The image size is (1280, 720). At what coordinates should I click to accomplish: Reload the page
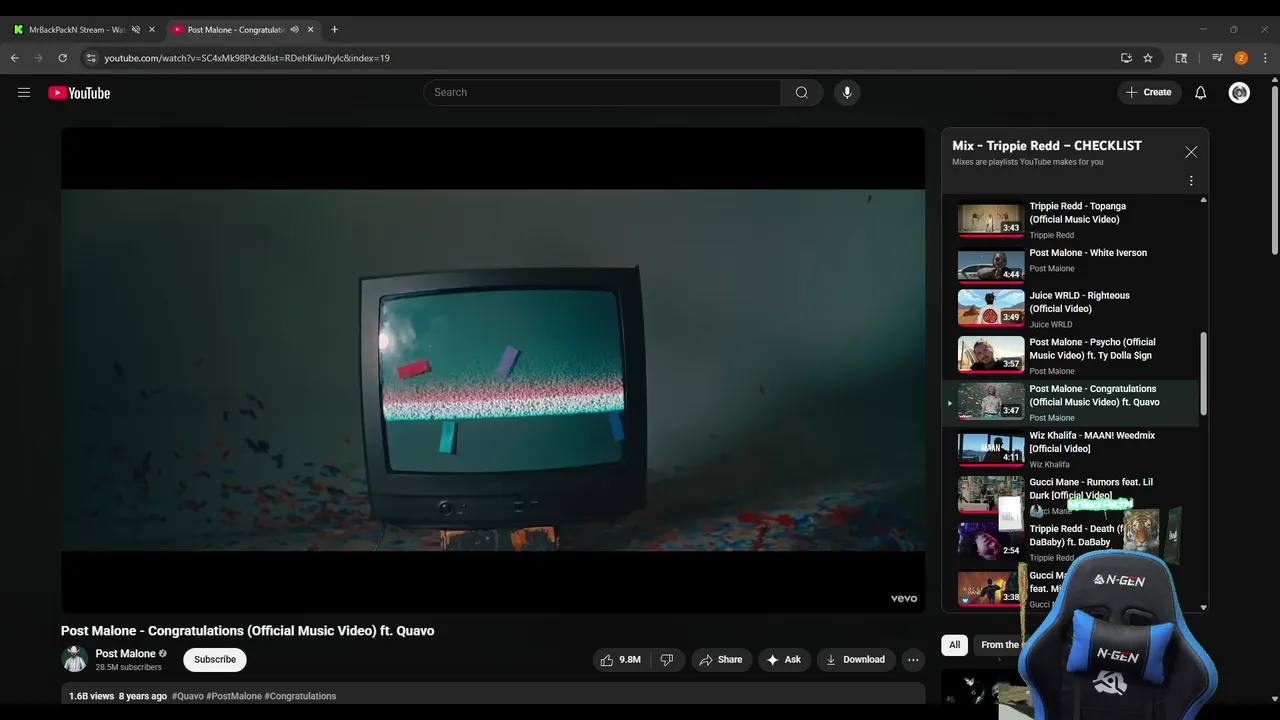coord(63,58)
